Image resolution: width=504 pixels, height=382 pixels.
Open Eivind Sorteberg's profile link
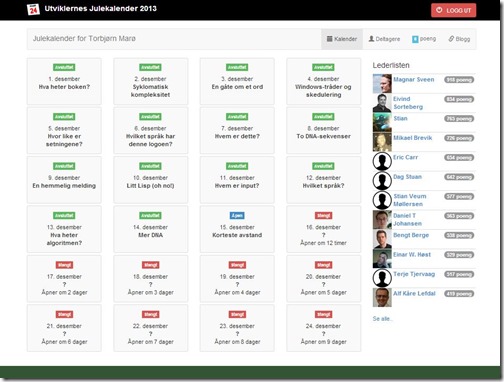(x=408, y=103)
